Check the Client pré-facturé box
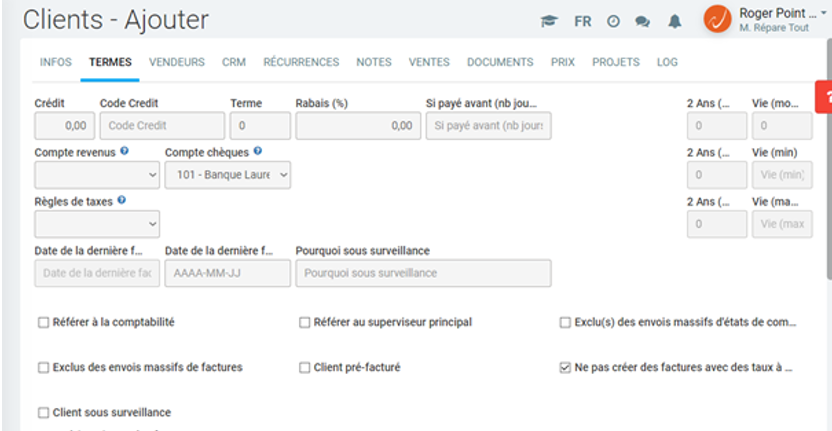Viewport: 832px width, 431px height. [x=305, y=367]
